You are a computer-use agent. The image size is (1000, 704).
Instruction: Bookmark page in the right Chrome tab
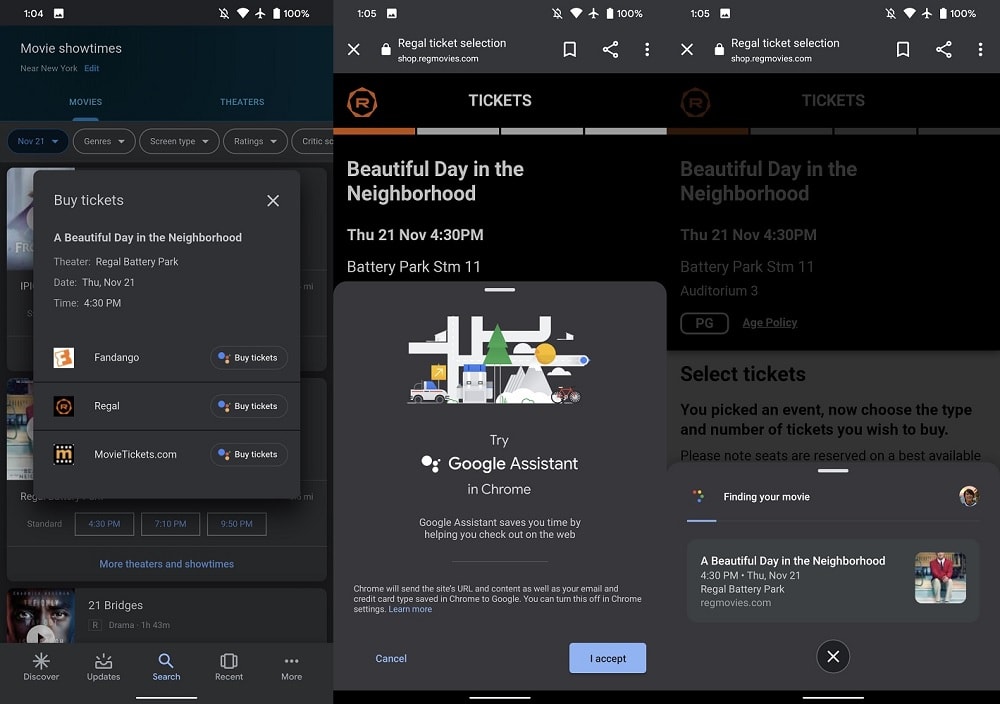[x=903, y=50]
